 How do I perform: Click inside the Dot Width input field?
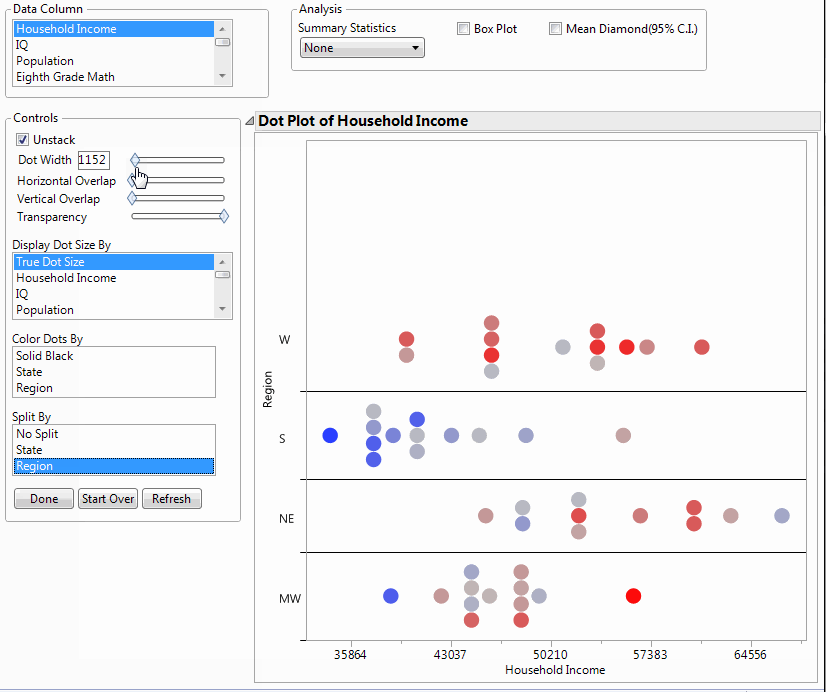click(93, 159)
